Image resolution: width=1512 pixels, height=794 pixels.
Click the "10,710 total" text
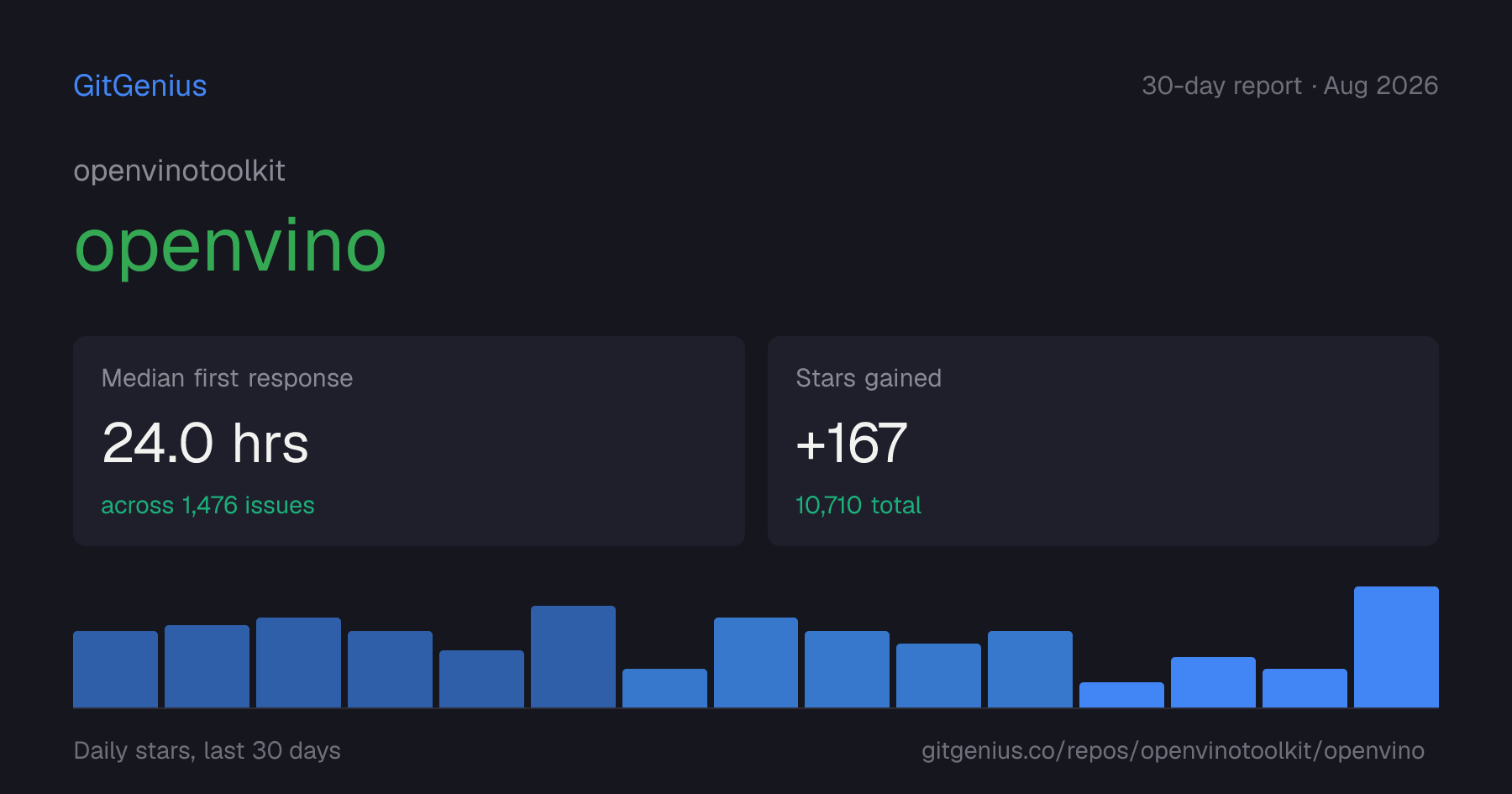tap(858, 505)
